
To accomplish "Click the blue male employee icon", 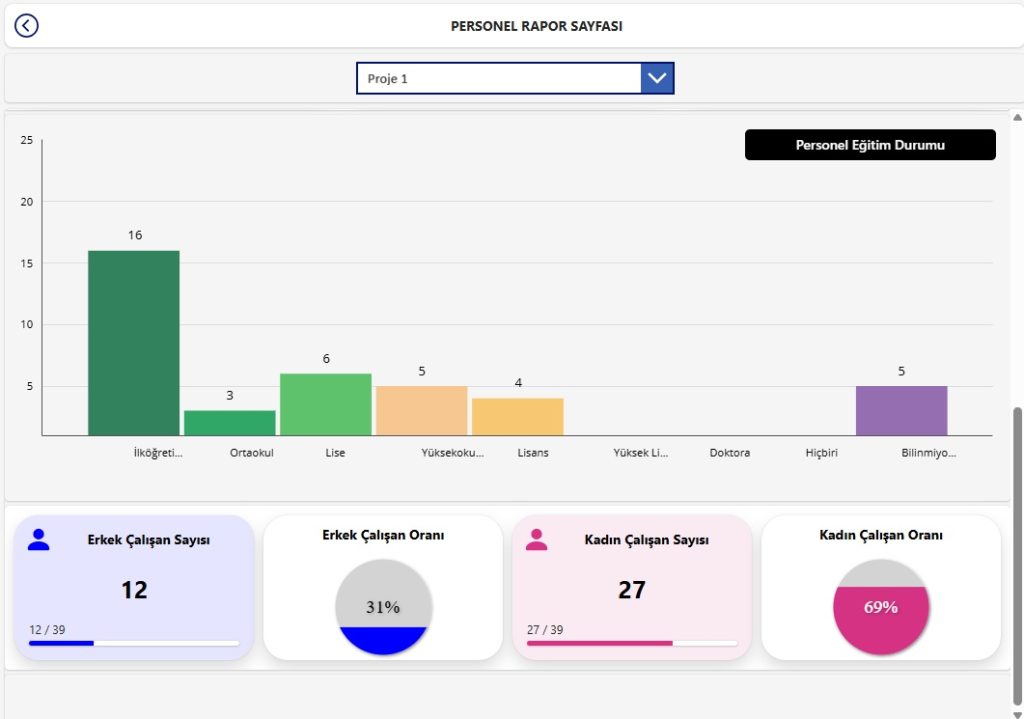I will pyautogui.click(x=39, y=540).
